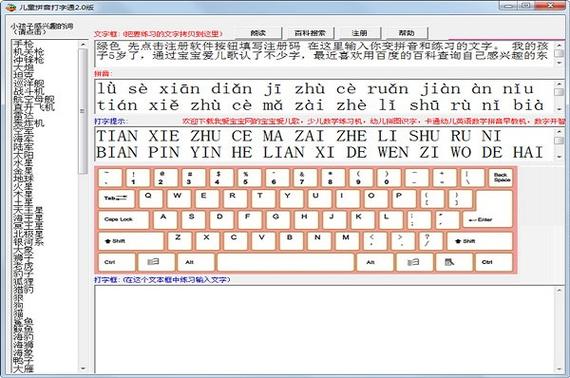Click the Z key on virtual keyboard
The height and width of the screenshot is (378, 570).
click(x=180, y=241)
